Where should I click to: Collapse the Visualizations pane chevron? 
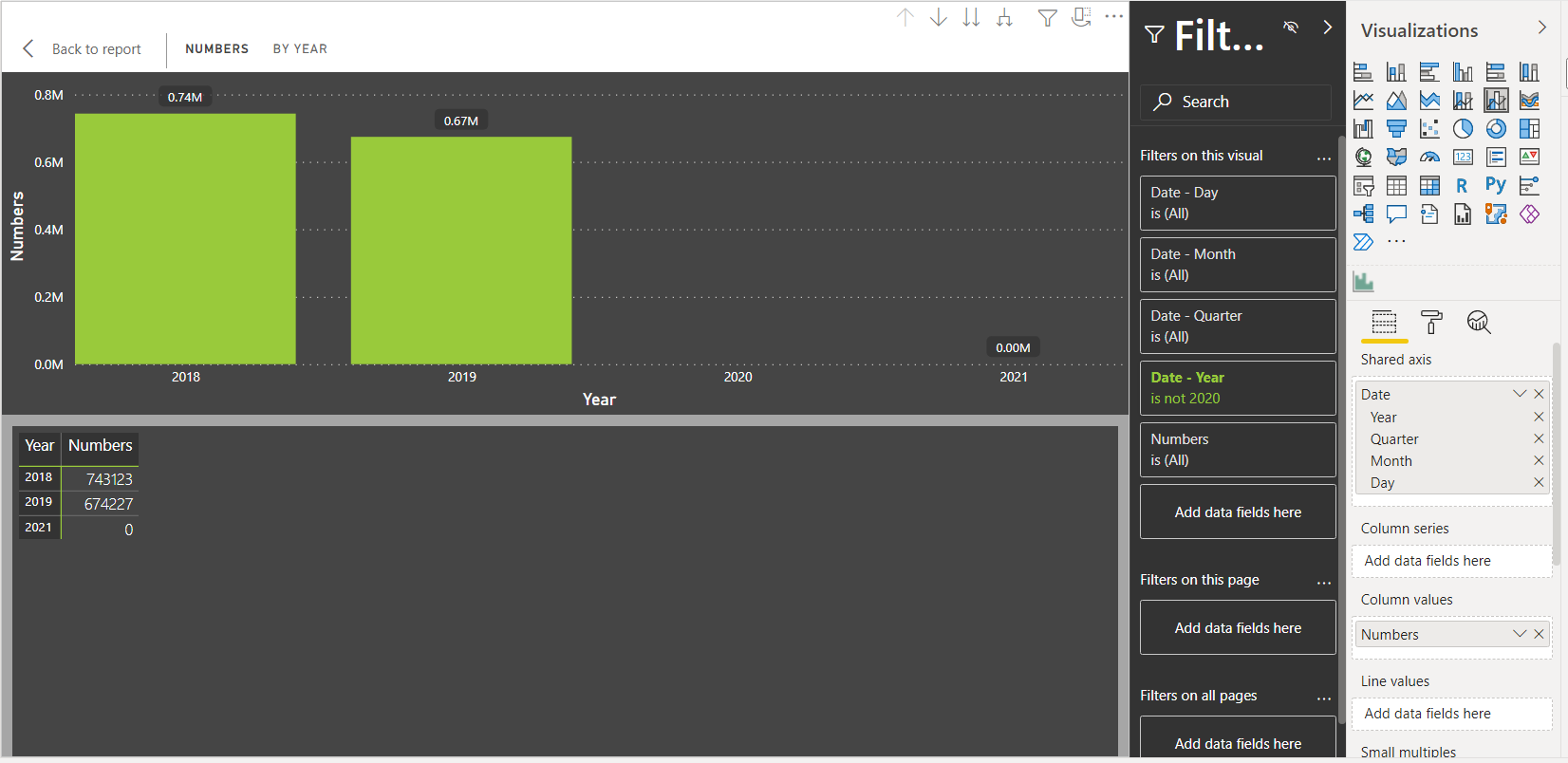click(1541, 28)
